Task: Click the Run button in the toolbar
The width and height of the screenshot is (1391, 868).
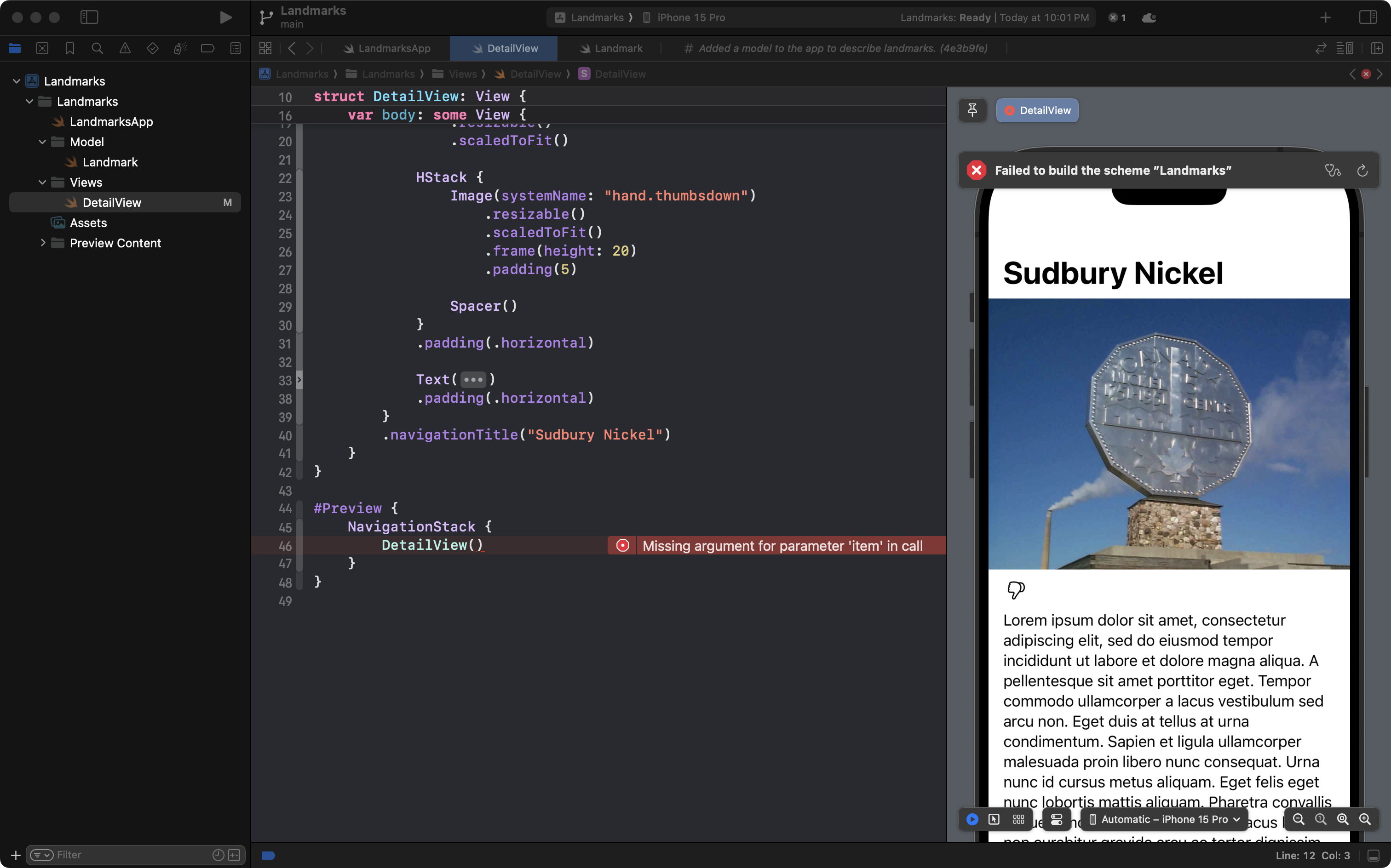Action: [x=226, y=17]
